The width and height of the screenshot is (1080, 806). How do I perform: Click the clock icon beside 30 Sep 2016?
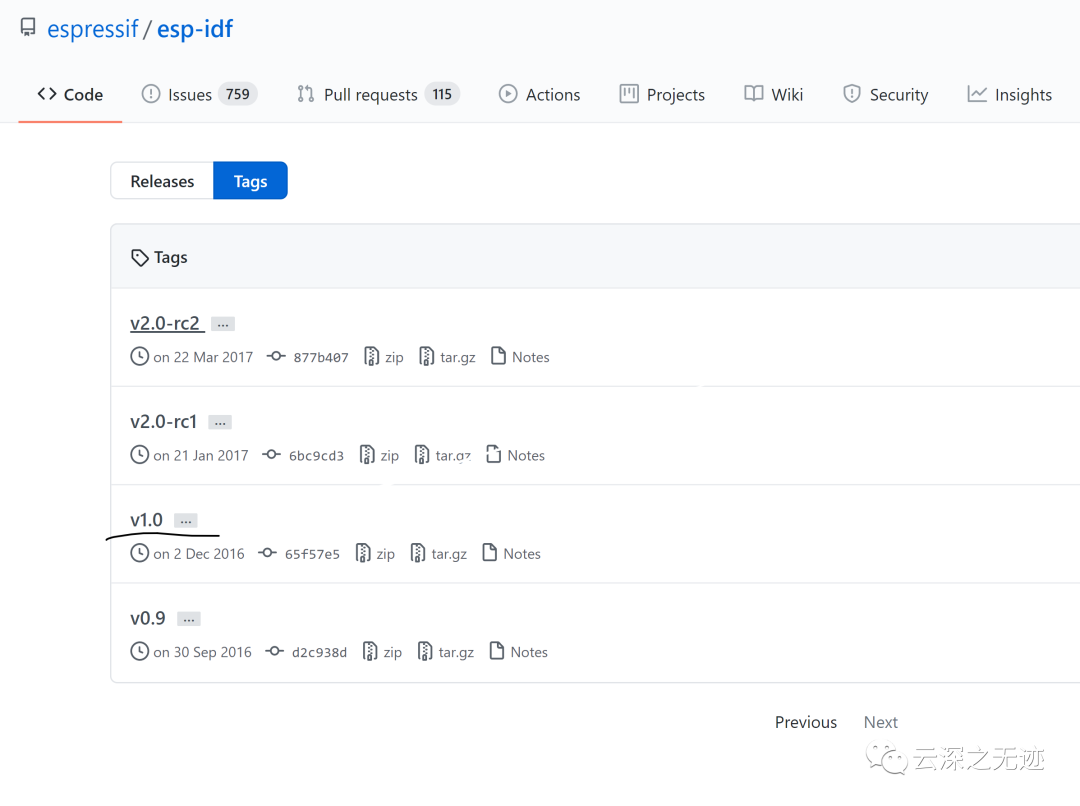click(140, 652)
